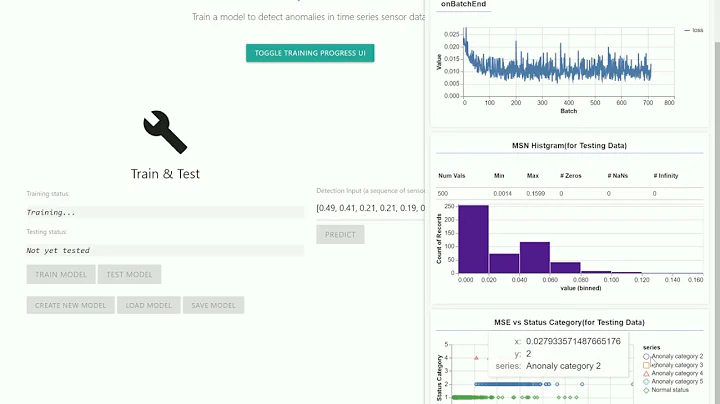Screen dimensions: 720x404
Task: Click the Predict button
Action: coord(340,235)
